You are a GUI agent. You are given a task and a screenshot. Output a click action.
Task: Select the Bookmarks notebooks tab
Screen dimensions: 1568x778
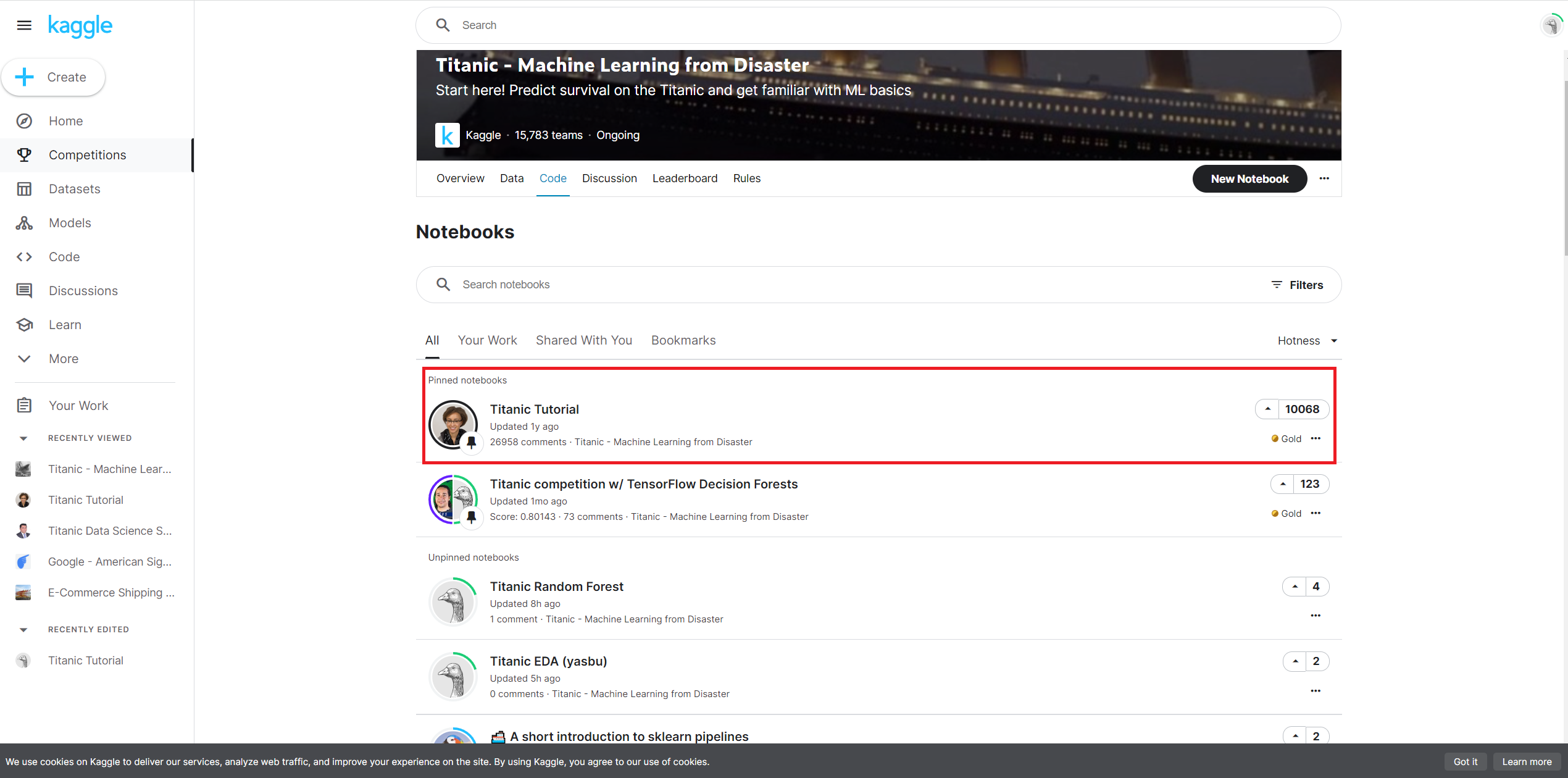pos(683,340)
